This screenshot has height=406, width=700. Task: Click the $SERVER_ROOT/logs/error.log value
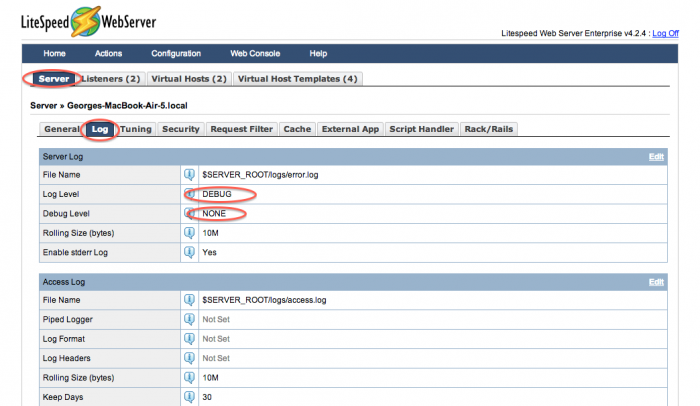pyautogui.click(x=260, y=175)
